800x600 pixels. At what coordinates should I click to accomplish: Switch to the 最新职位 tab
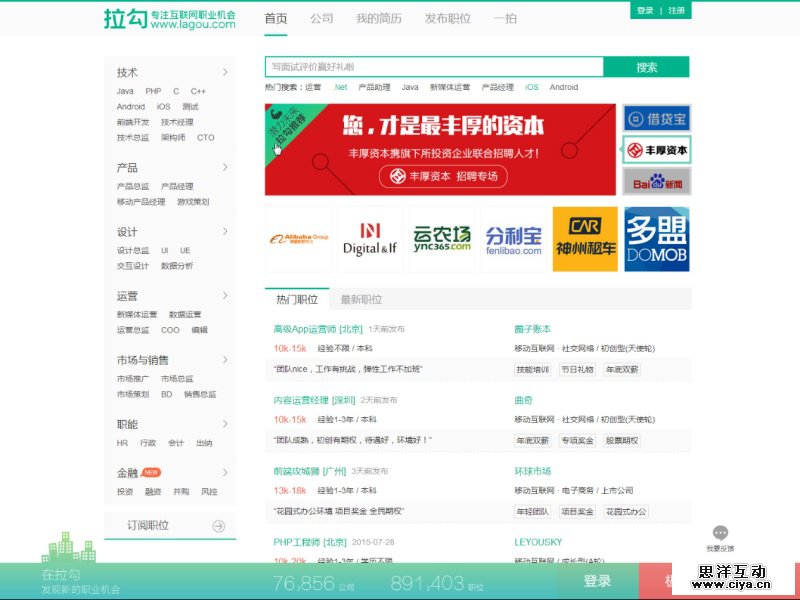[361, 299]
